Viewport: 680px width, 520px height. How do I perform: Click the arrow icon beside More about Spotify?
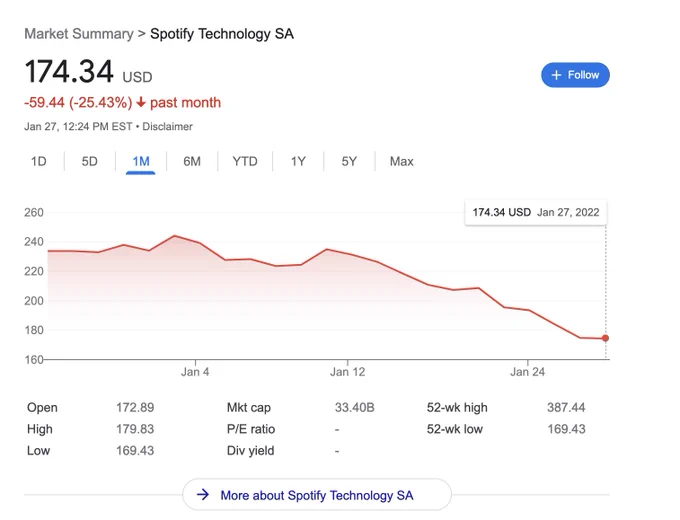(x=203, y=494)
